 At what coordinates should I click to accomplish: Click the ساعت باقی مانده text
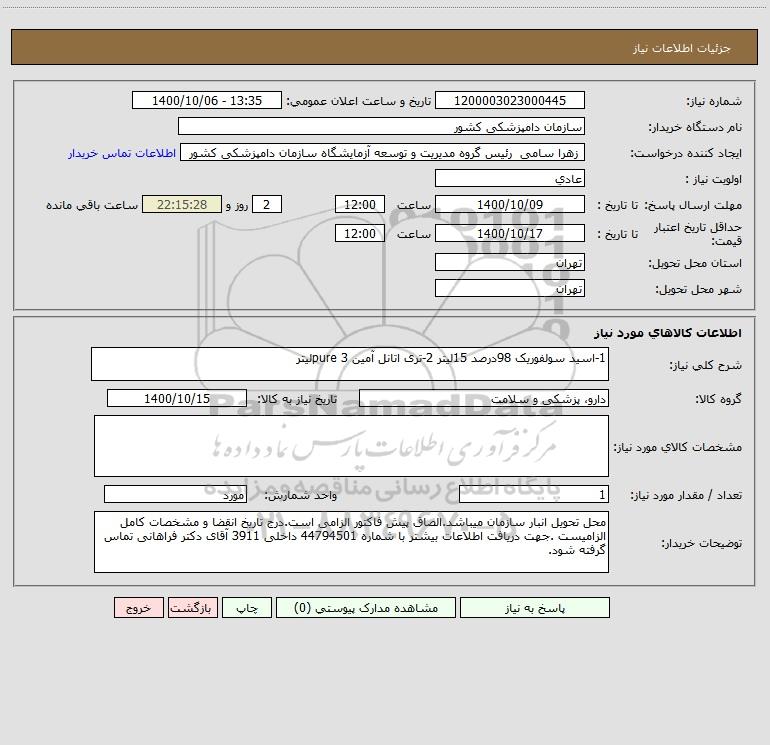[92, 205]
